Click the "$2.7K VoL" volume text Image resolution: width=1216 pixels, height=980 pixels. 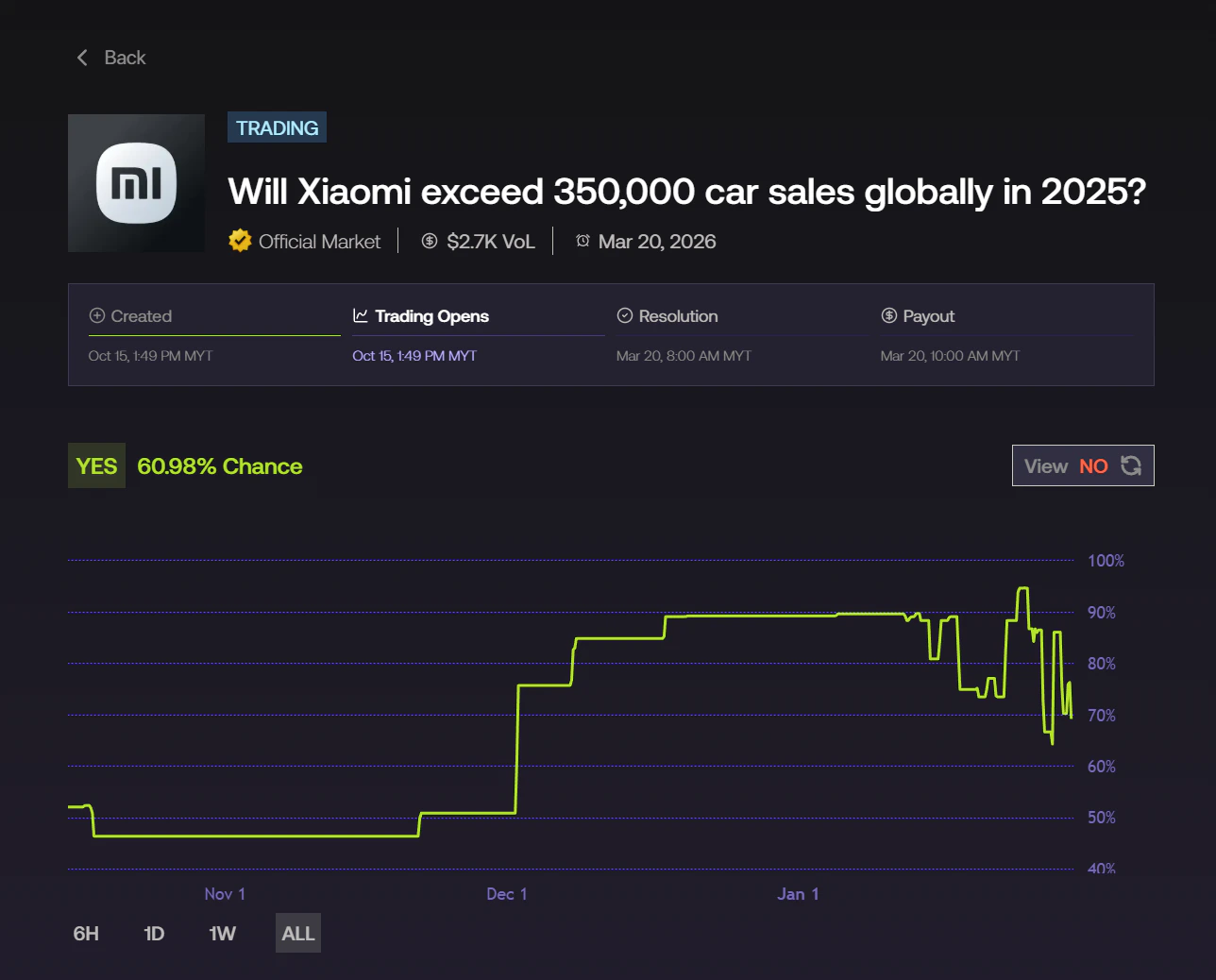coord(491,242)
